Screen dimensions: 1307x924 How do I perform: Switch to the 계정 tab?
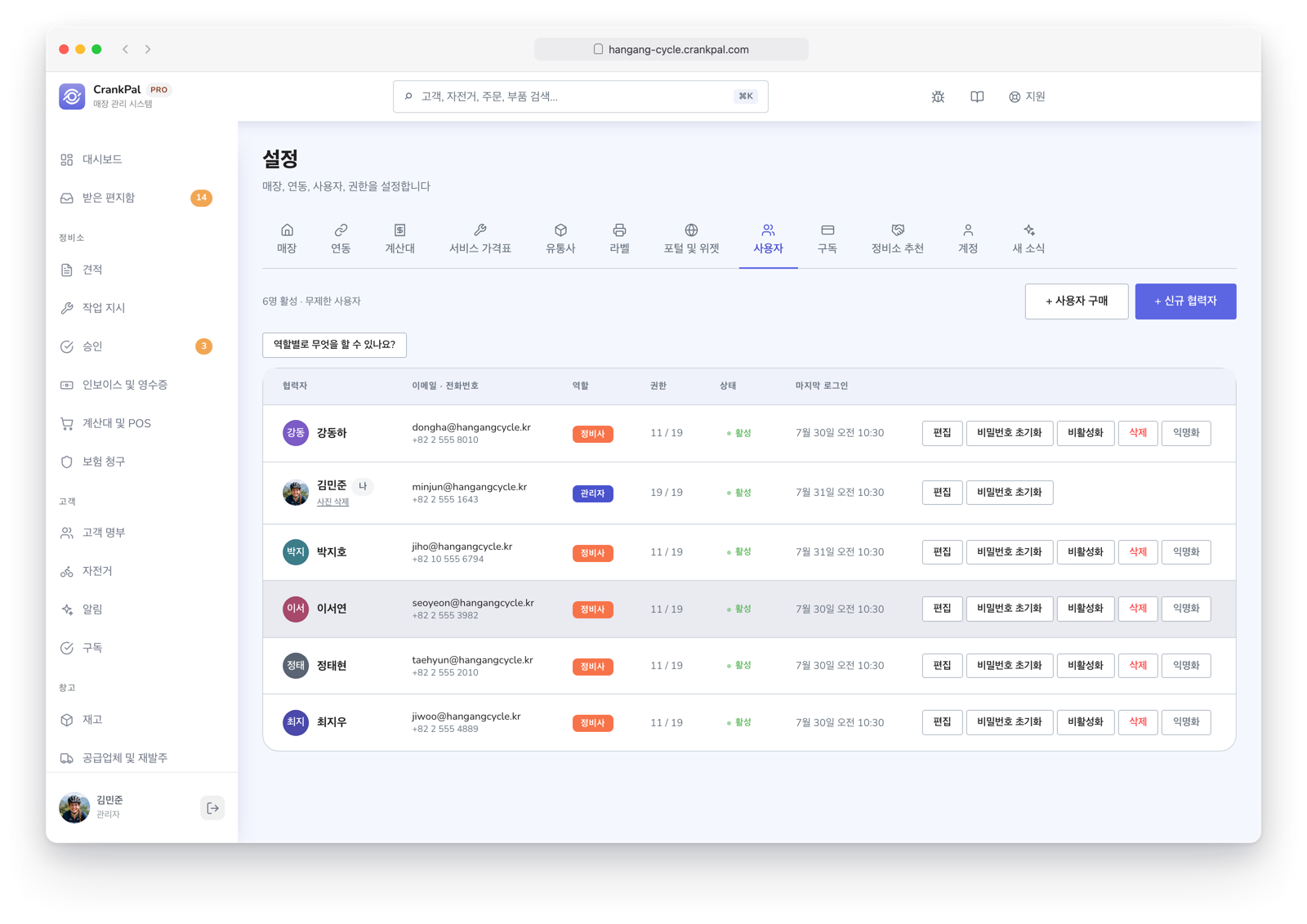968,239
